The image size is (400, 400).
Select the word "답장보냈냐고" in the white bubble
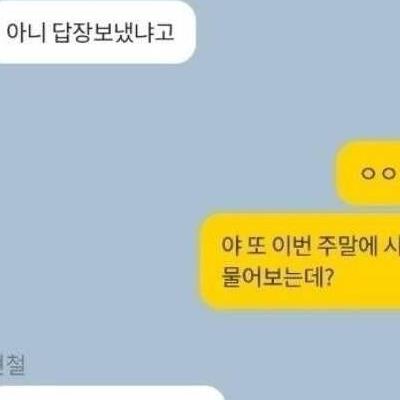[x=114, y=33]
